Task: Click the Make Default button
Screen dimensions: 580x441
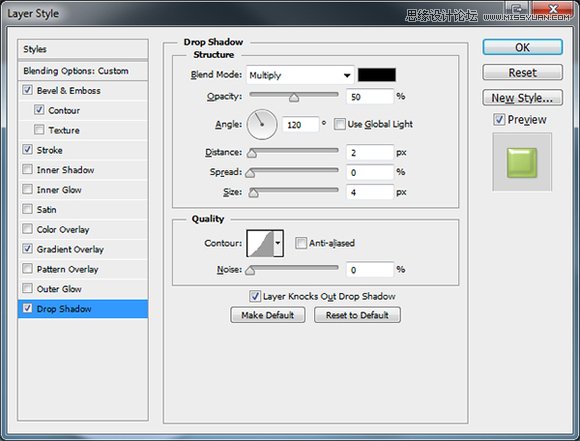Action: tap(267, 315)
